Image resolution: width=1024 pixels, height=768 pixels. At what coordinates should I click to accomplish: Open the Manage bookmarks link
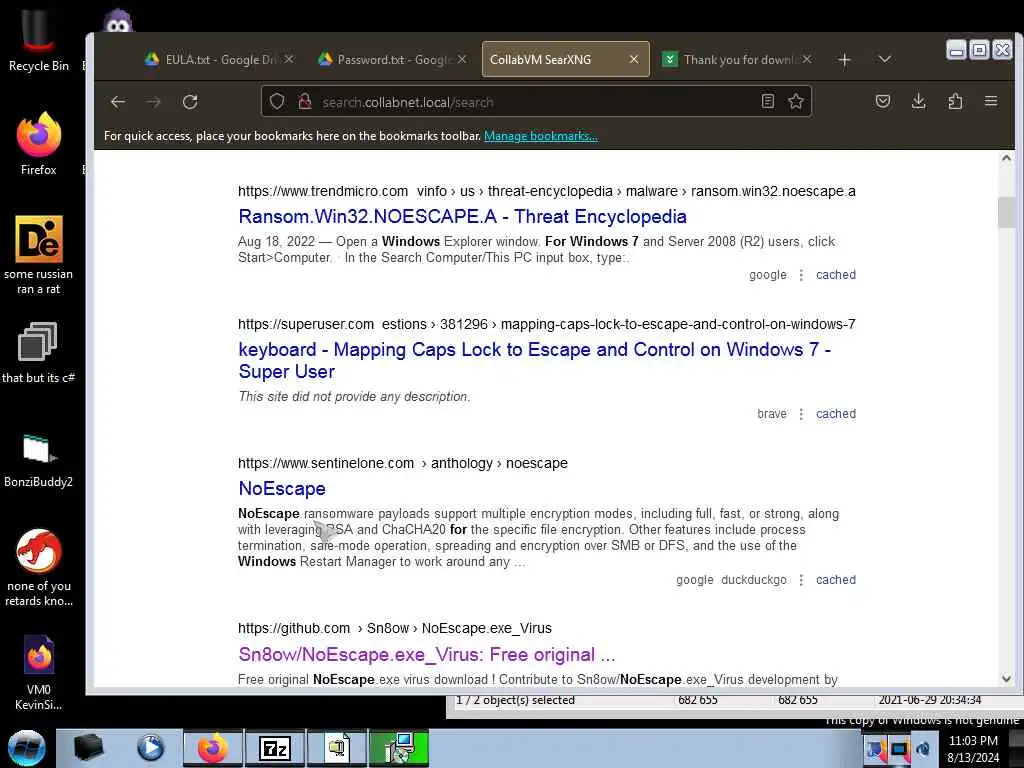click(541, 136)
